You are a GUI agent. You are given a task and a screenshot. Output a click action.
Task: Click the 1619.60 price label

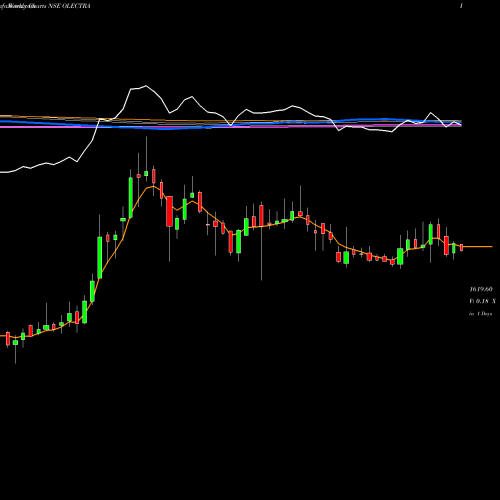pos(481,289)
